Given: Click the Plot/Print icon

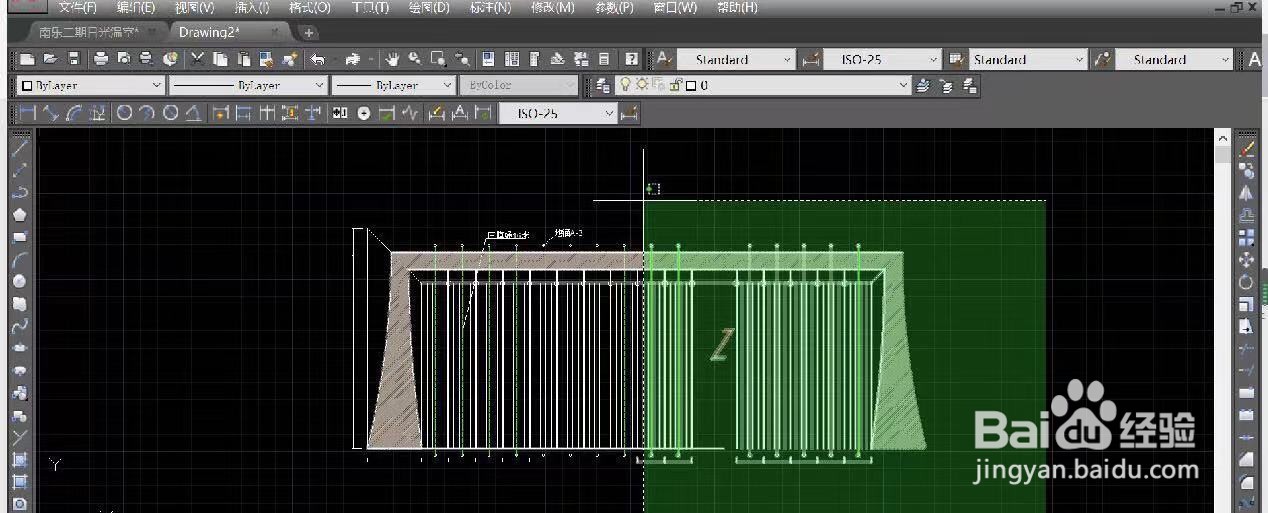Looking at the screenshot, I should (x=101, y=59).
